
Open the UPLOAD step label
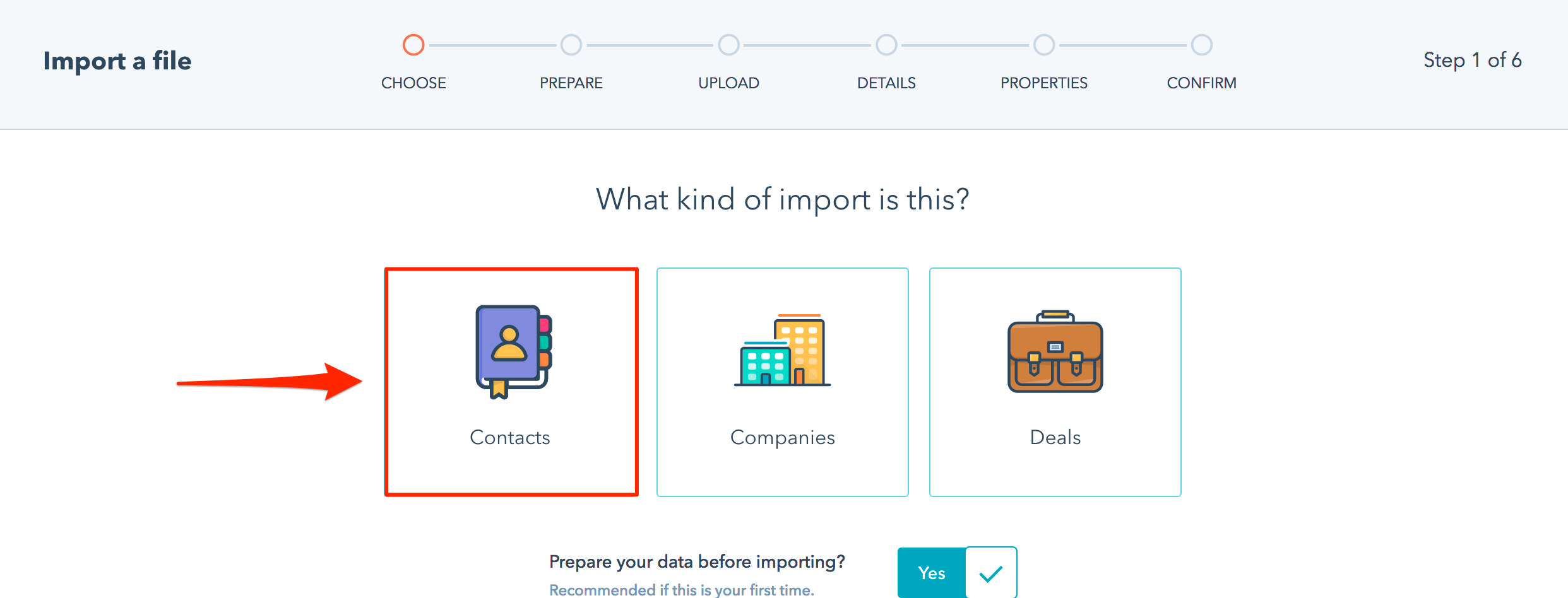click(x=728, y=83)
